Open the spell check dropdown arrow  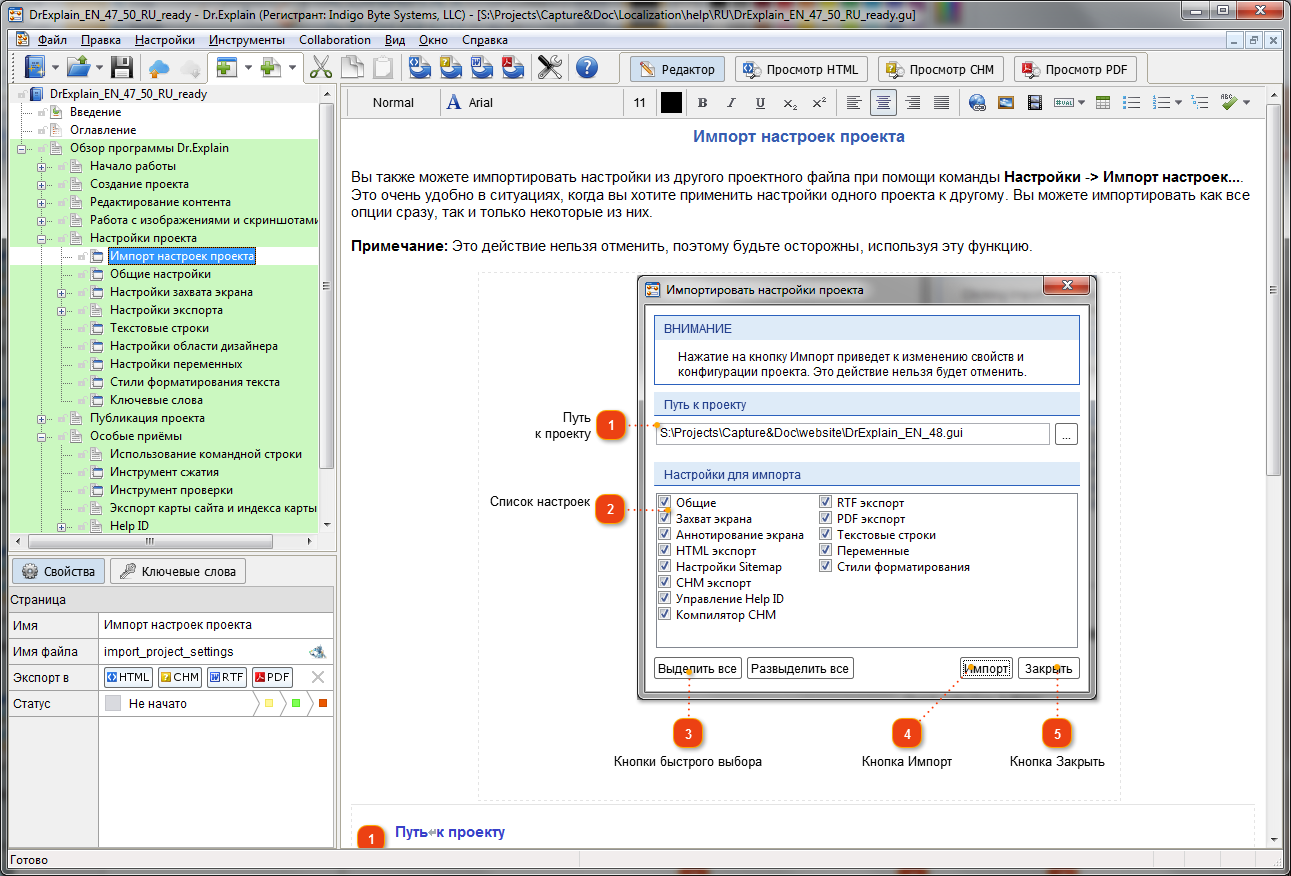point(1248,102)
